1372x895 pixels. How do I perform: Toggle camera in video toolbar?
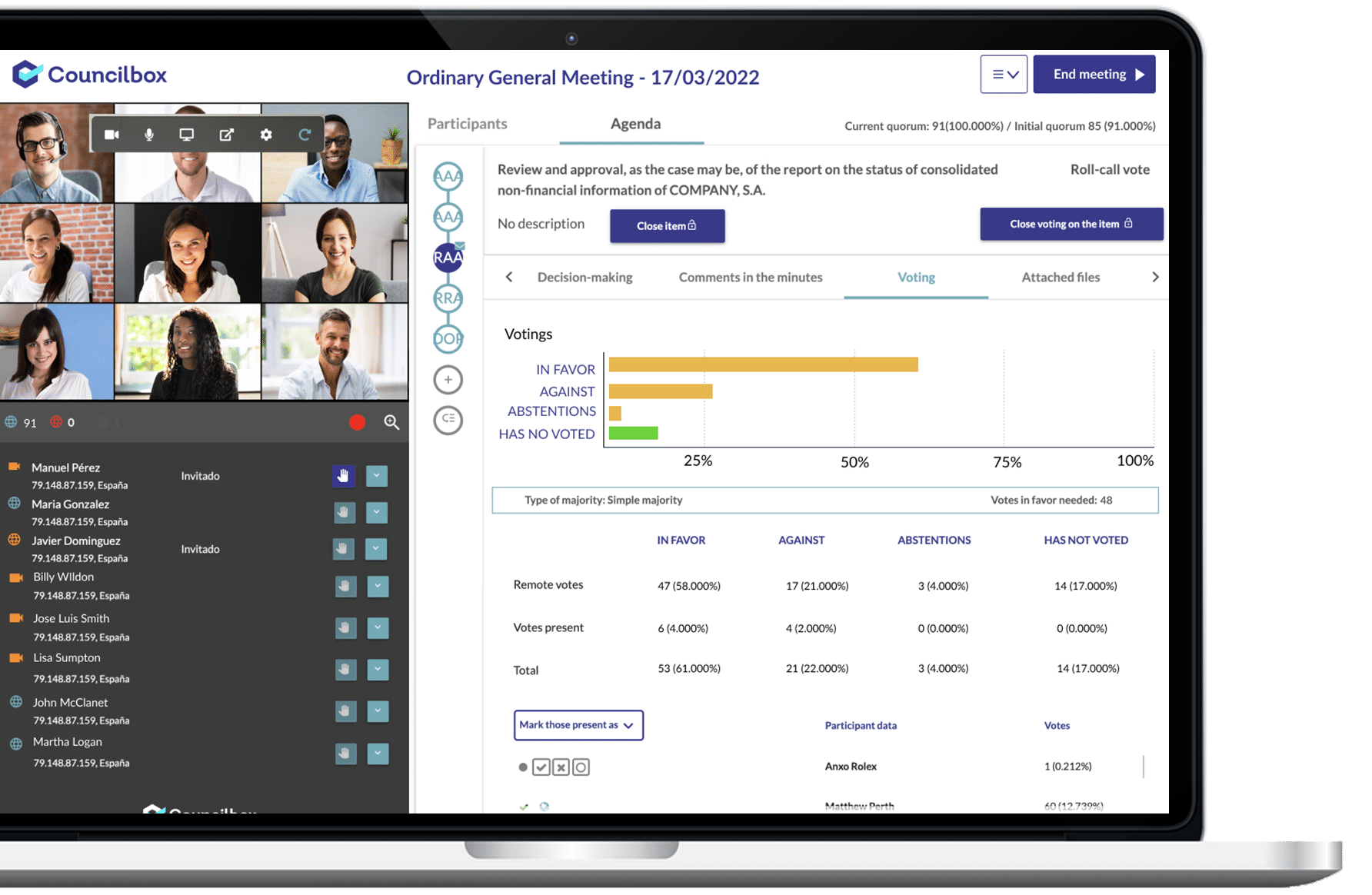tap(112, 135)
